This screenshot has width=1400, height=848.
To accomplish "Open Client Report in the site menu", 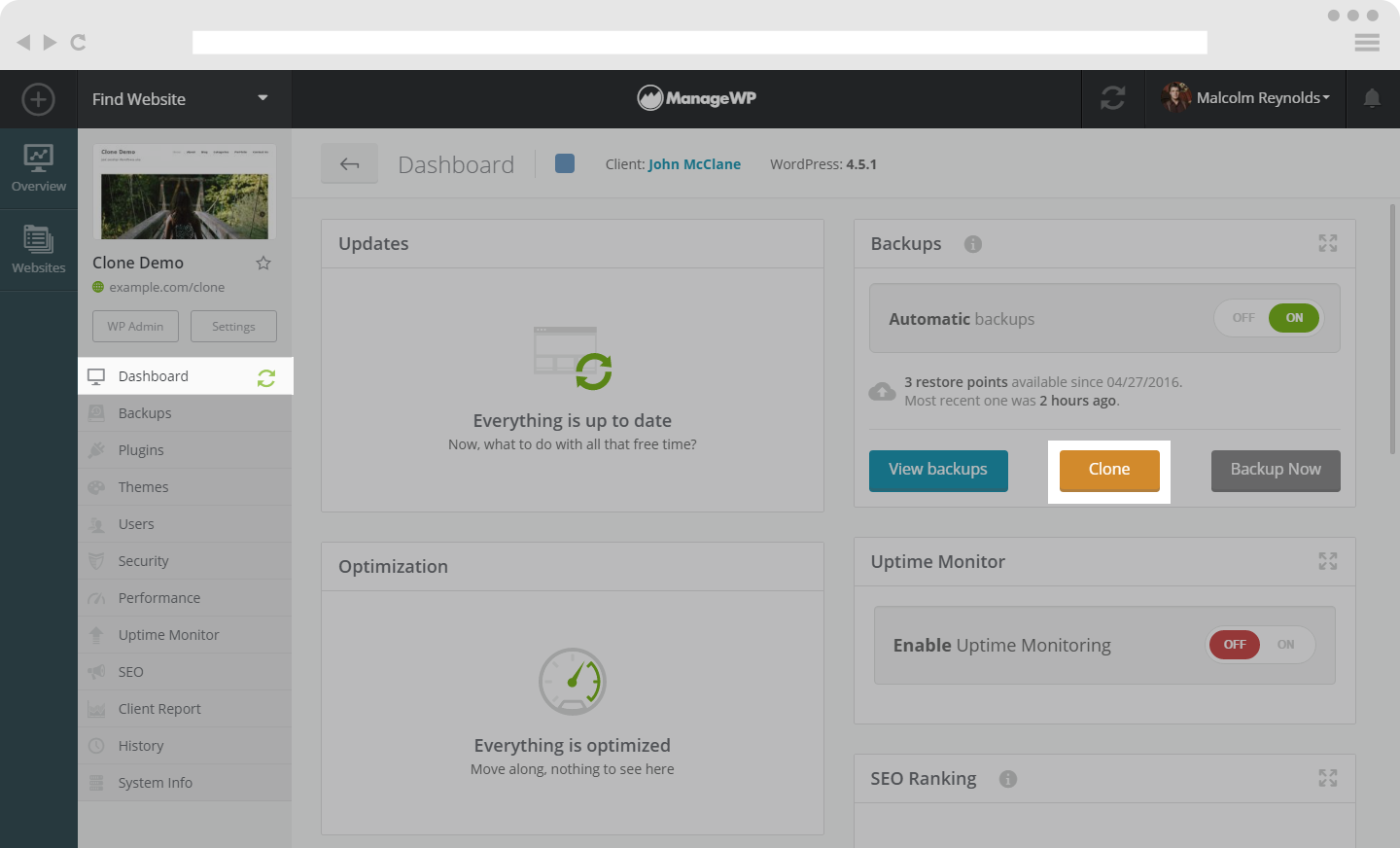I will [185, 709].
